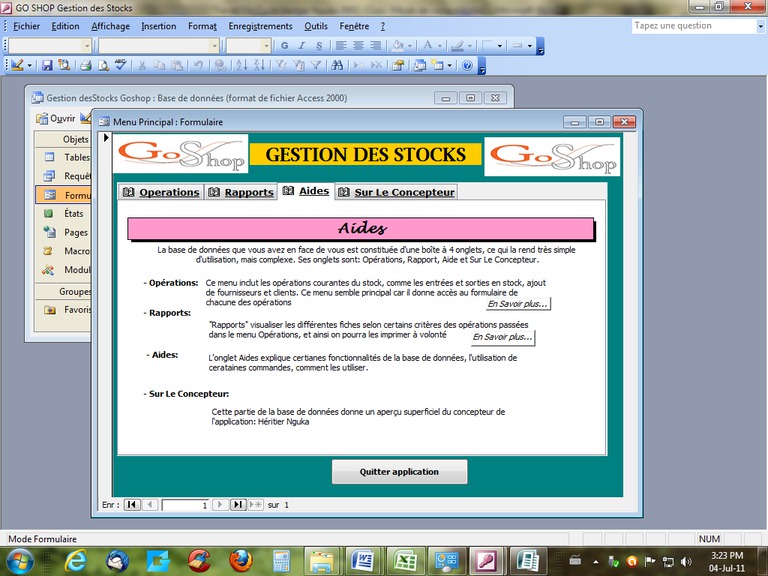The image size is (768, 576).
Task: Click the spell check ABC icon
Action: tap(121, 65)
